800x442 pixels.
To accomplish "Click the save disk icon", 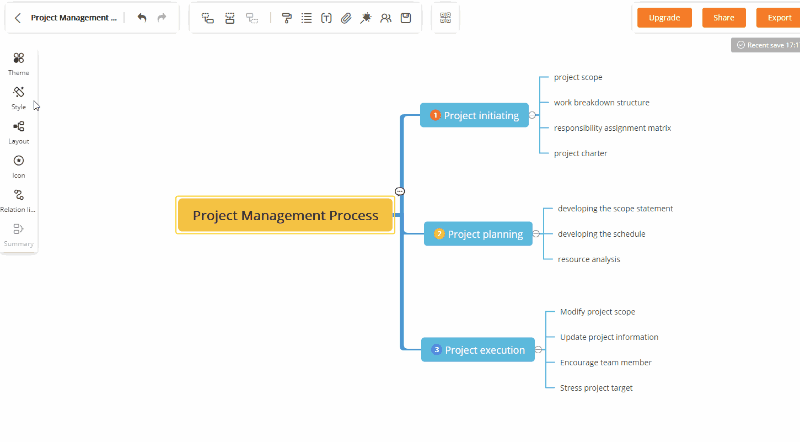I will tap(405, 18).
